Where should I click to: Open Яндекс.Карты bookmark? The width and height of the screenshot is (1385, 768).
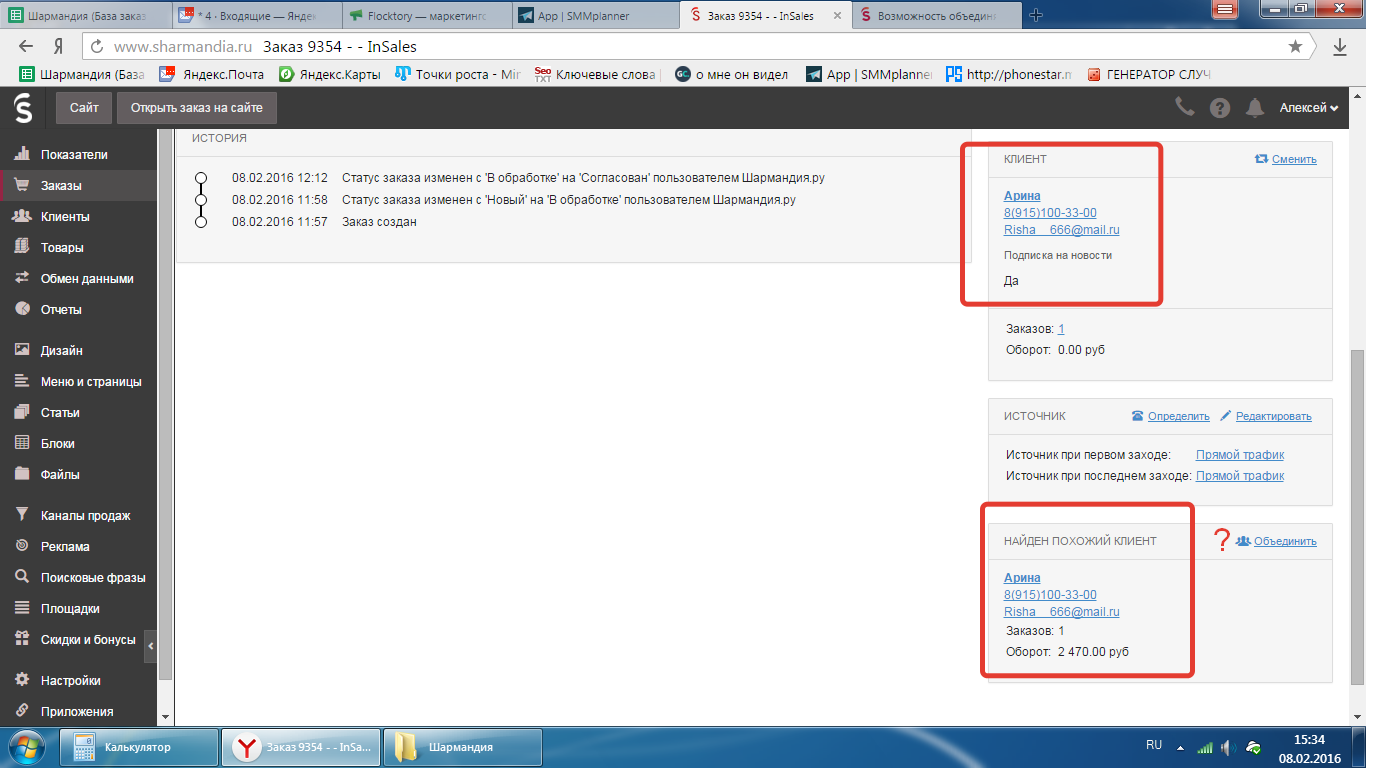click(x=329, y=74)
